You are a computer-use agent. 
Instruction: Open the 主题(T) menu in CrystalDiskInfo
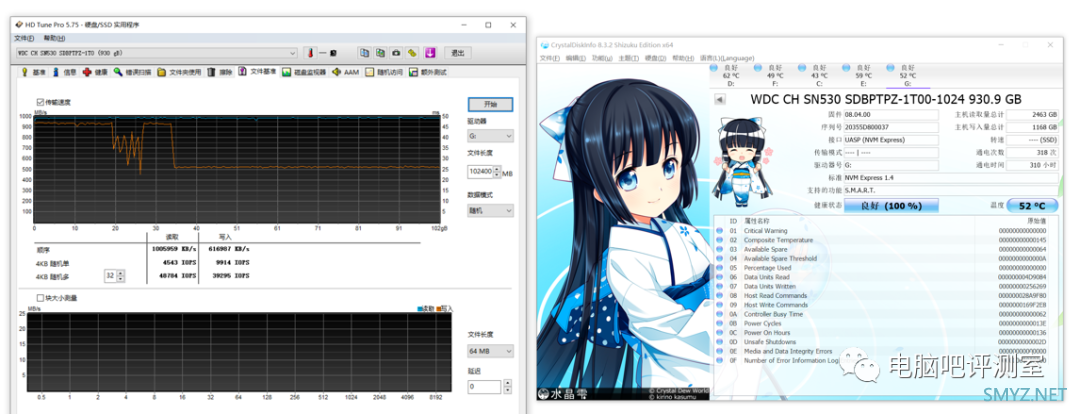[x=628, y=58]
